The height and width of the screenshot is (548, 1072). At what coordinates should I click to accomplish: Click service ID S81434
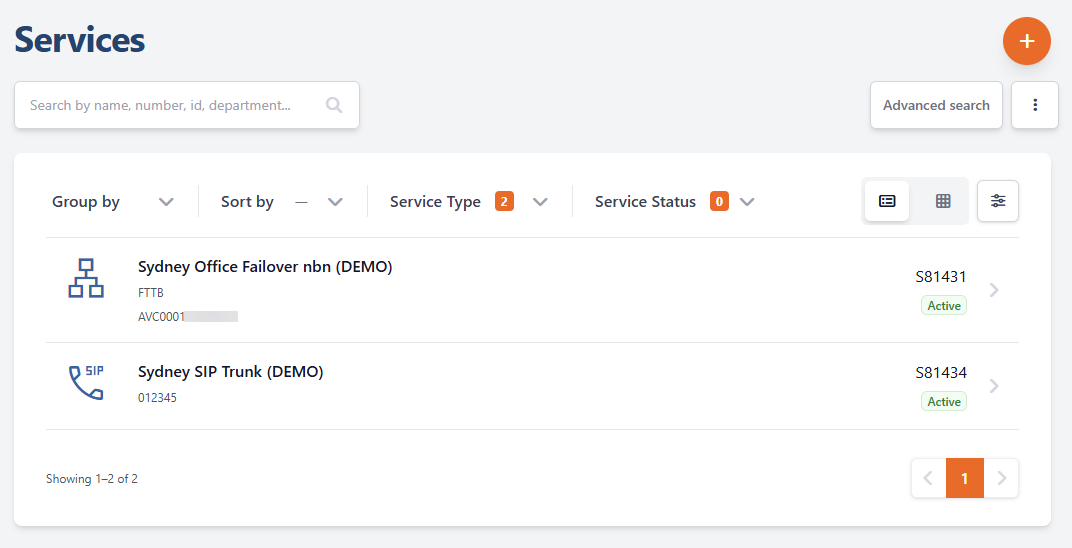tap(941, 372)
